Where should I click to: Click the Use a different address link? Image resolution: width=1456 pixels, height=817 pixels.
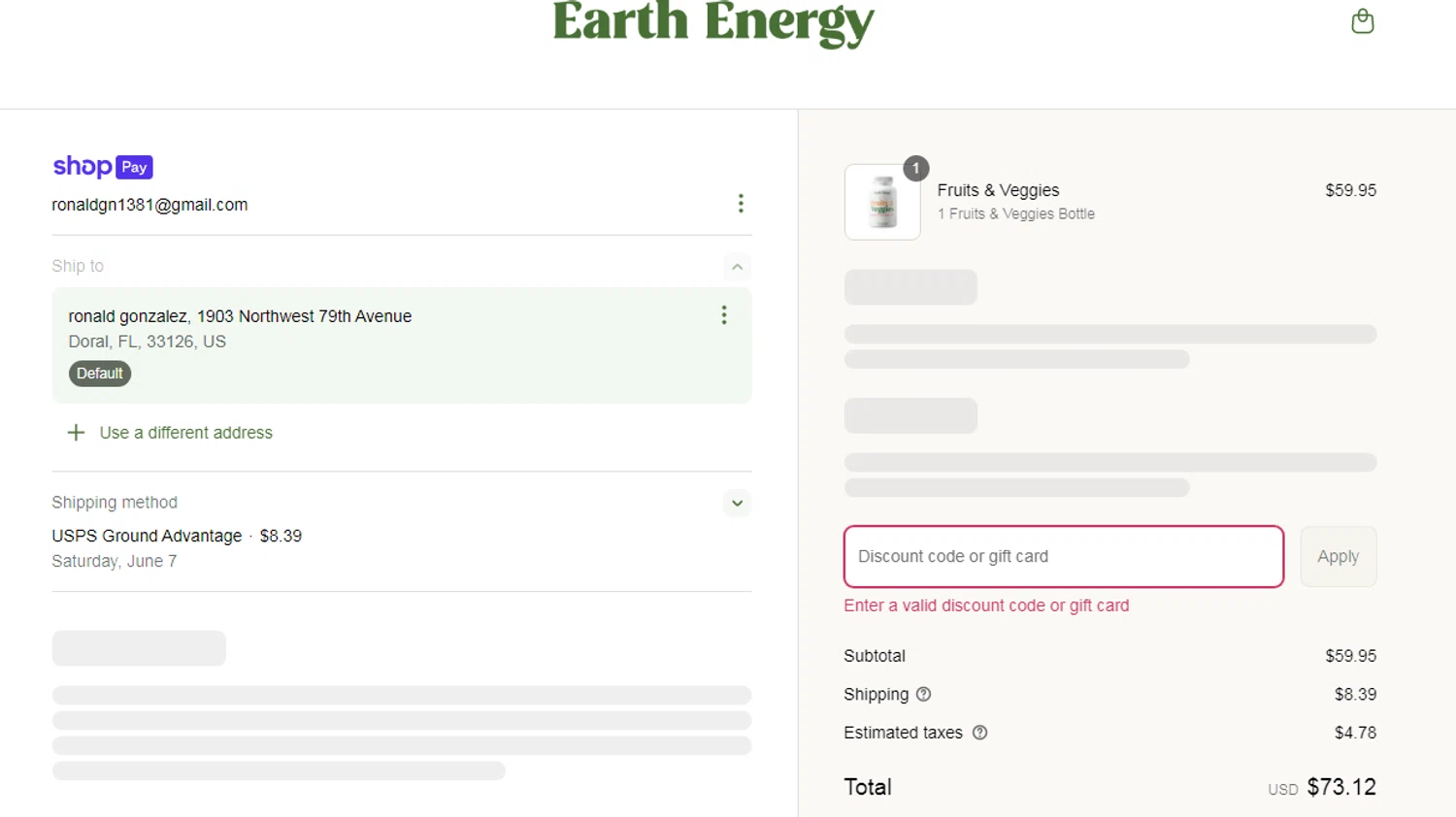click(x=186, y=433)
